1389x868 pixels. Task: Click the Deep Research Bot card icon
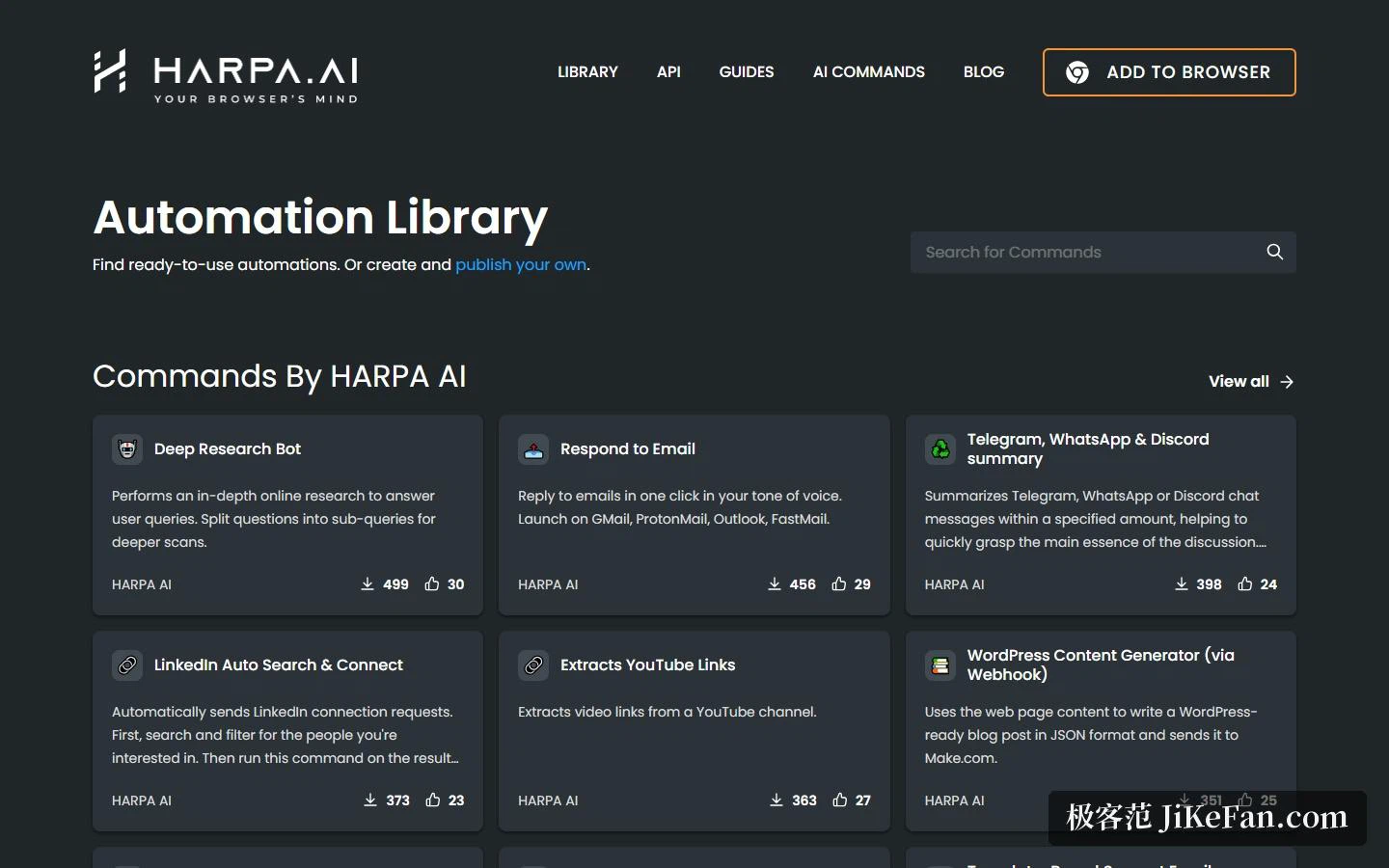pos(127,449)
